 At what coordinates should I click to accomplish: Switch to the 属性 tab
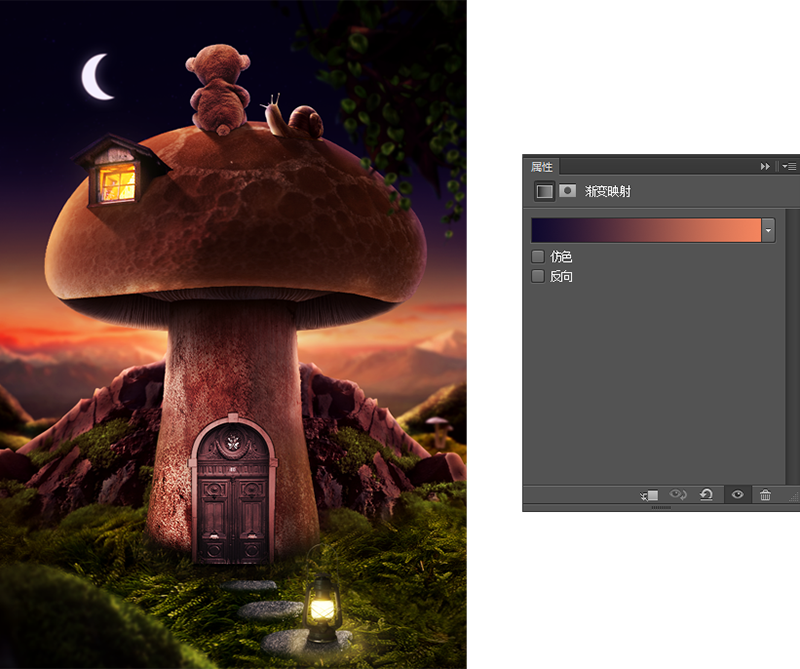[x=541, y=167]
